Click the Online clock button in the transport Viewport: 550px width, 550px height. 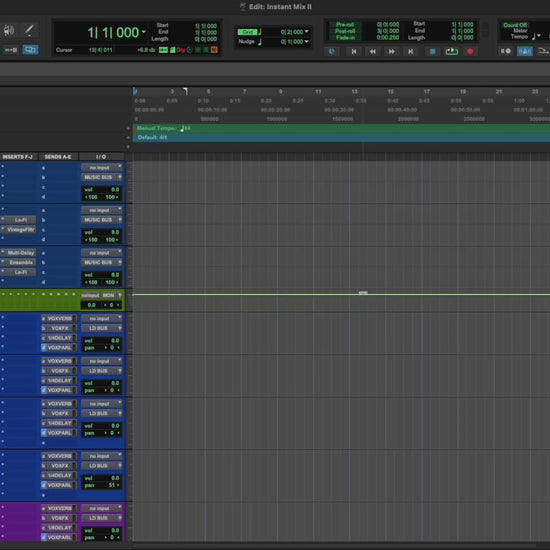click(331, 52)
